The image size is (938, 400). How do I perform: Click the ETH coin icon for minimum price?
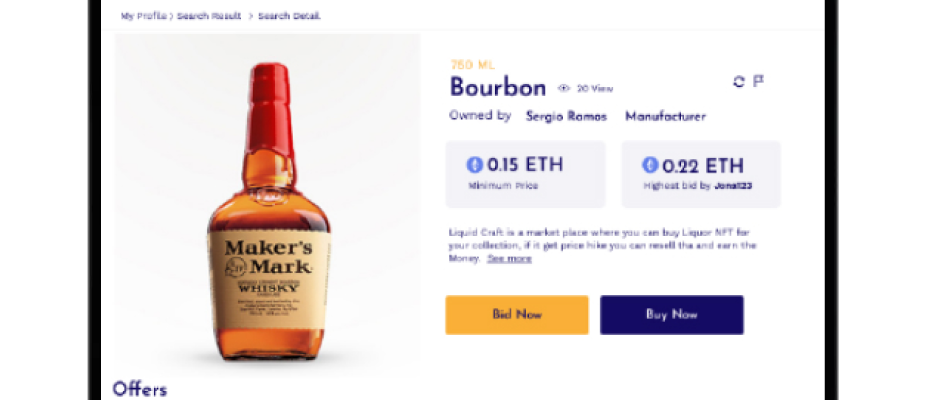click(474, 164)
